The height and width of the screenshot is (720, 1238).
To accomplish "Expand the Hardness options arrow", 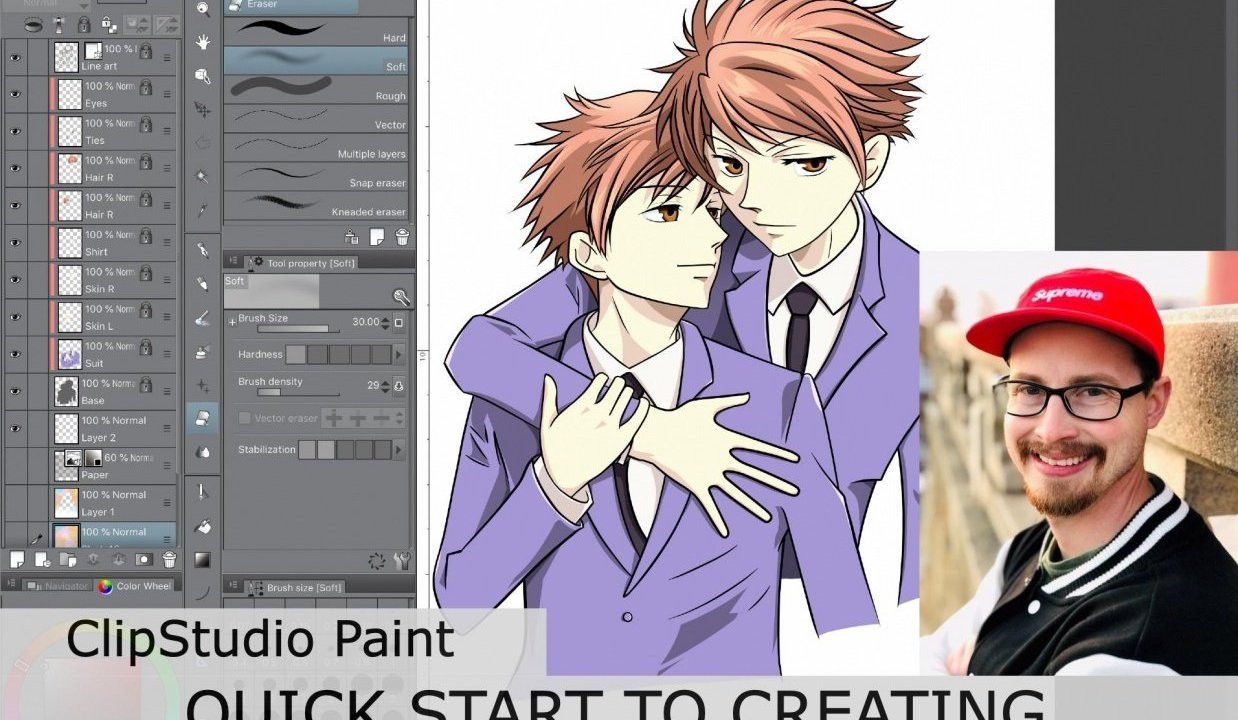I will (398, 354).
